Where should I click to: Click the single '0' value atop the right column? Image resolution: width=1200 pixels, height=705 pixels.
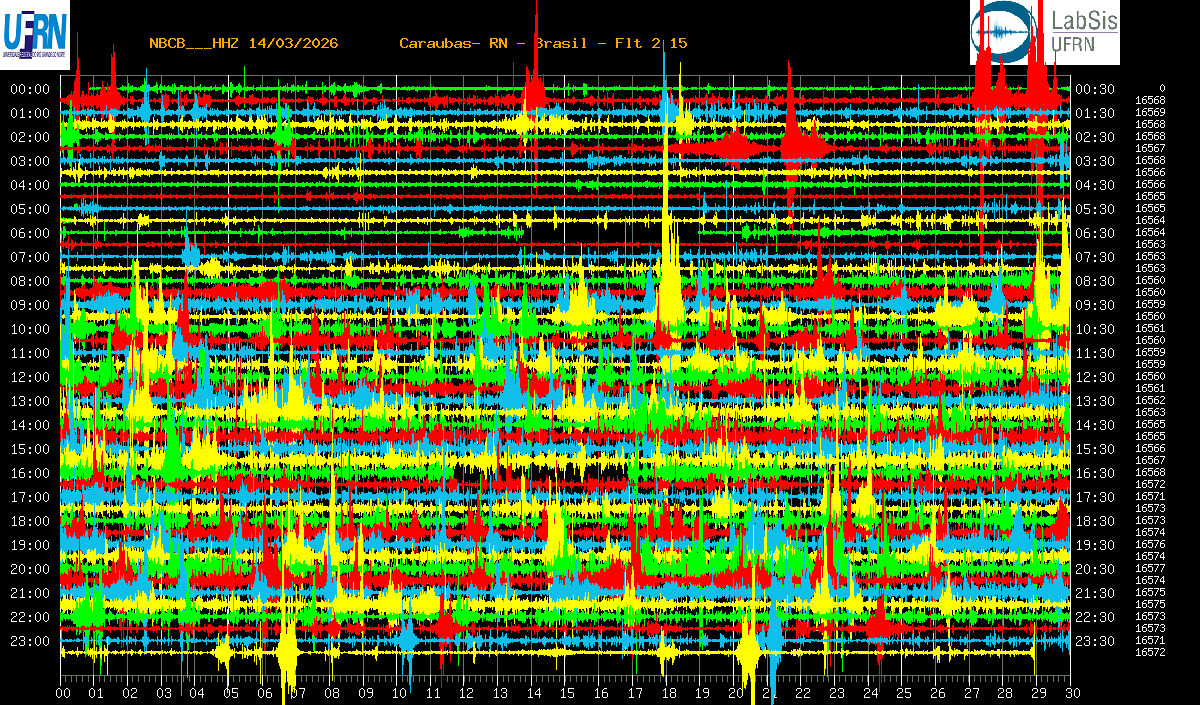[1162, 89]
